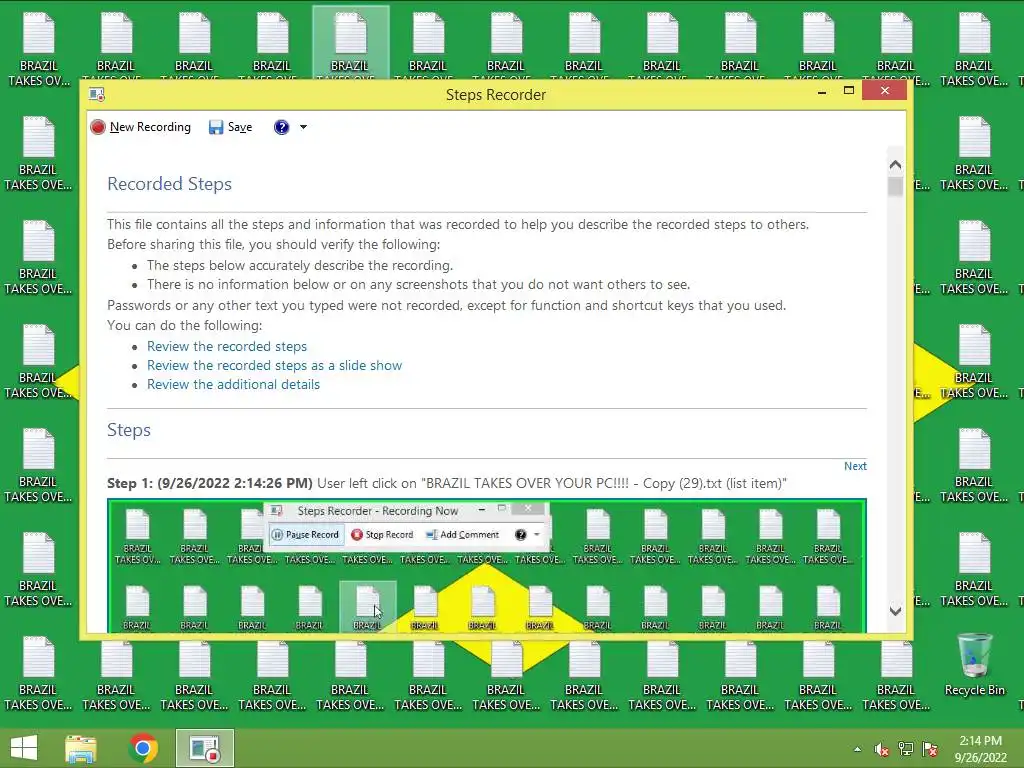Viewport: 1024px width, 768px height.
Task: Launch Google Chrome from the taskbar
Action: point(143,748)
